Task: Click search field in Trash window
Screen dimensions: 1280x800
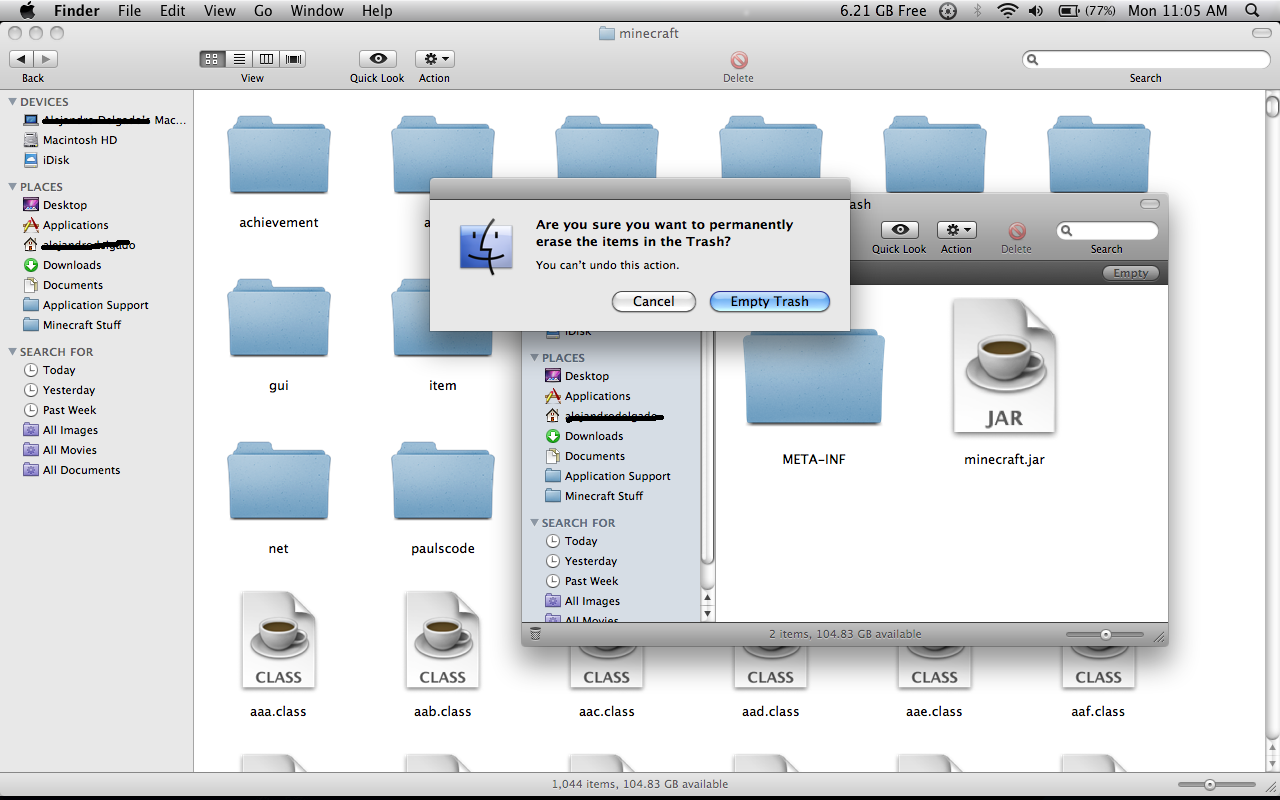Action: pyautogui.click(x=1107, y=231)
